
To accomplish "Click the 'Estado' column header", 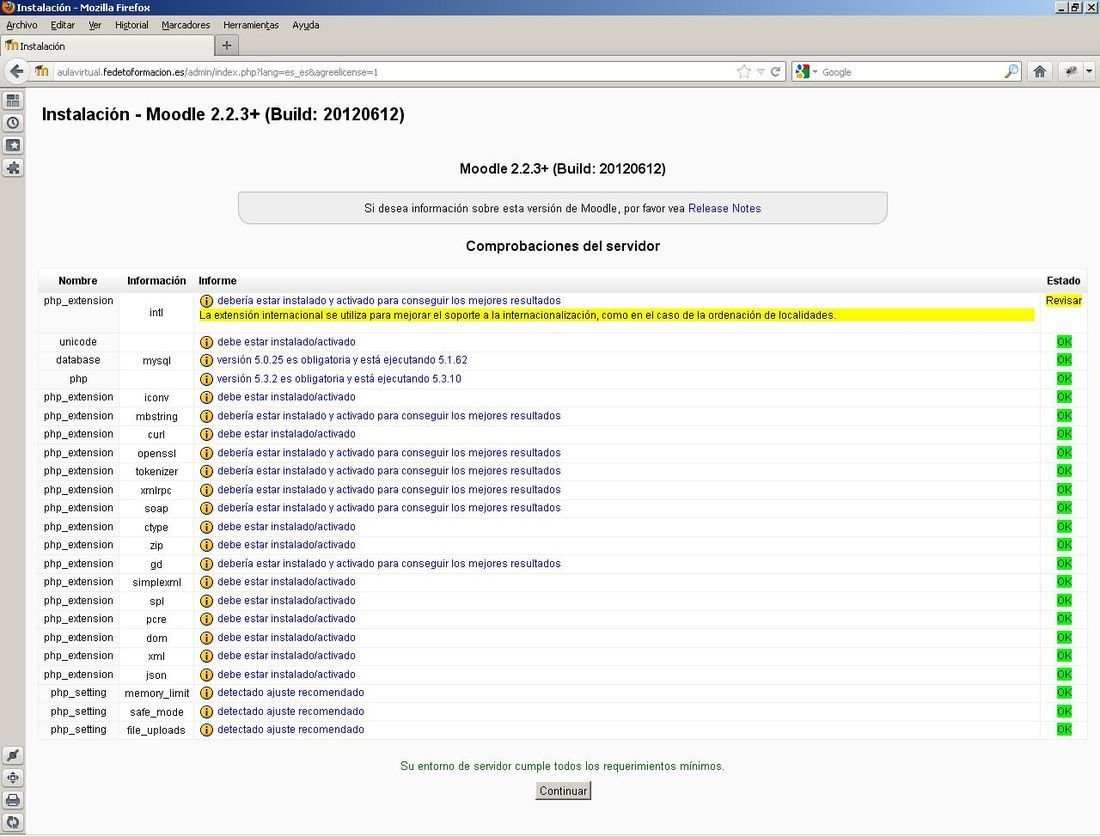I will [1064, 281].
